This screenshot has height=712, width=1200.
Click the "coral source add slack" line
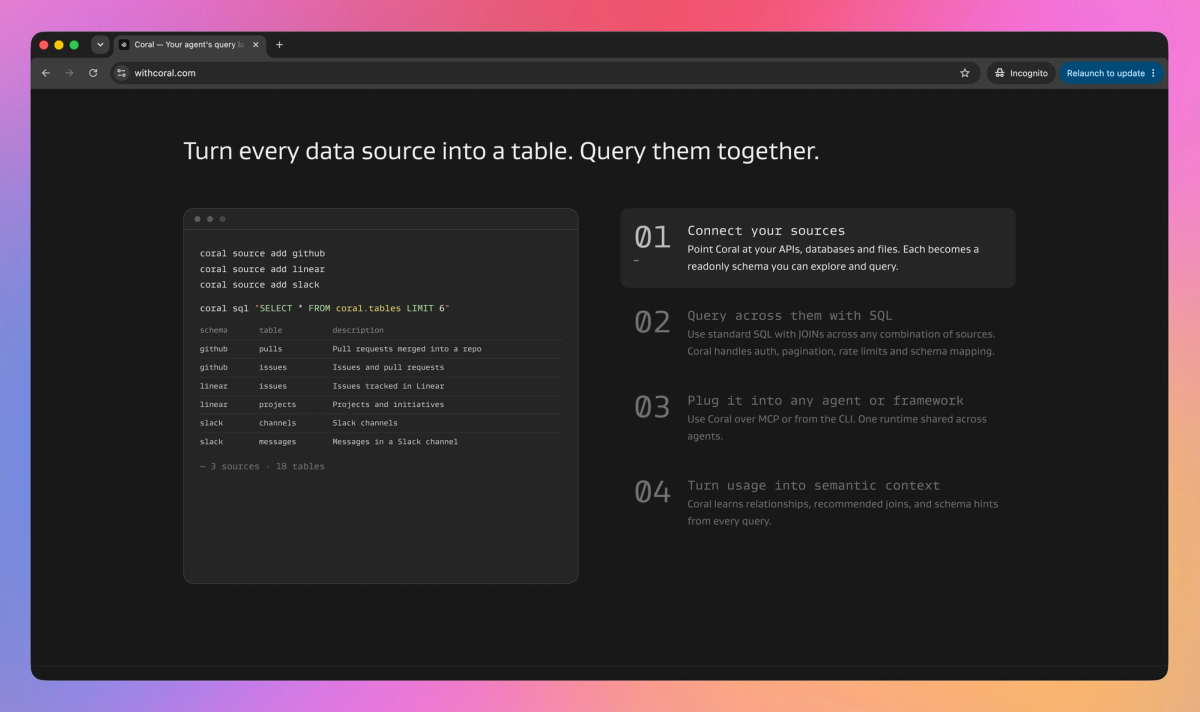pos(259,285)
